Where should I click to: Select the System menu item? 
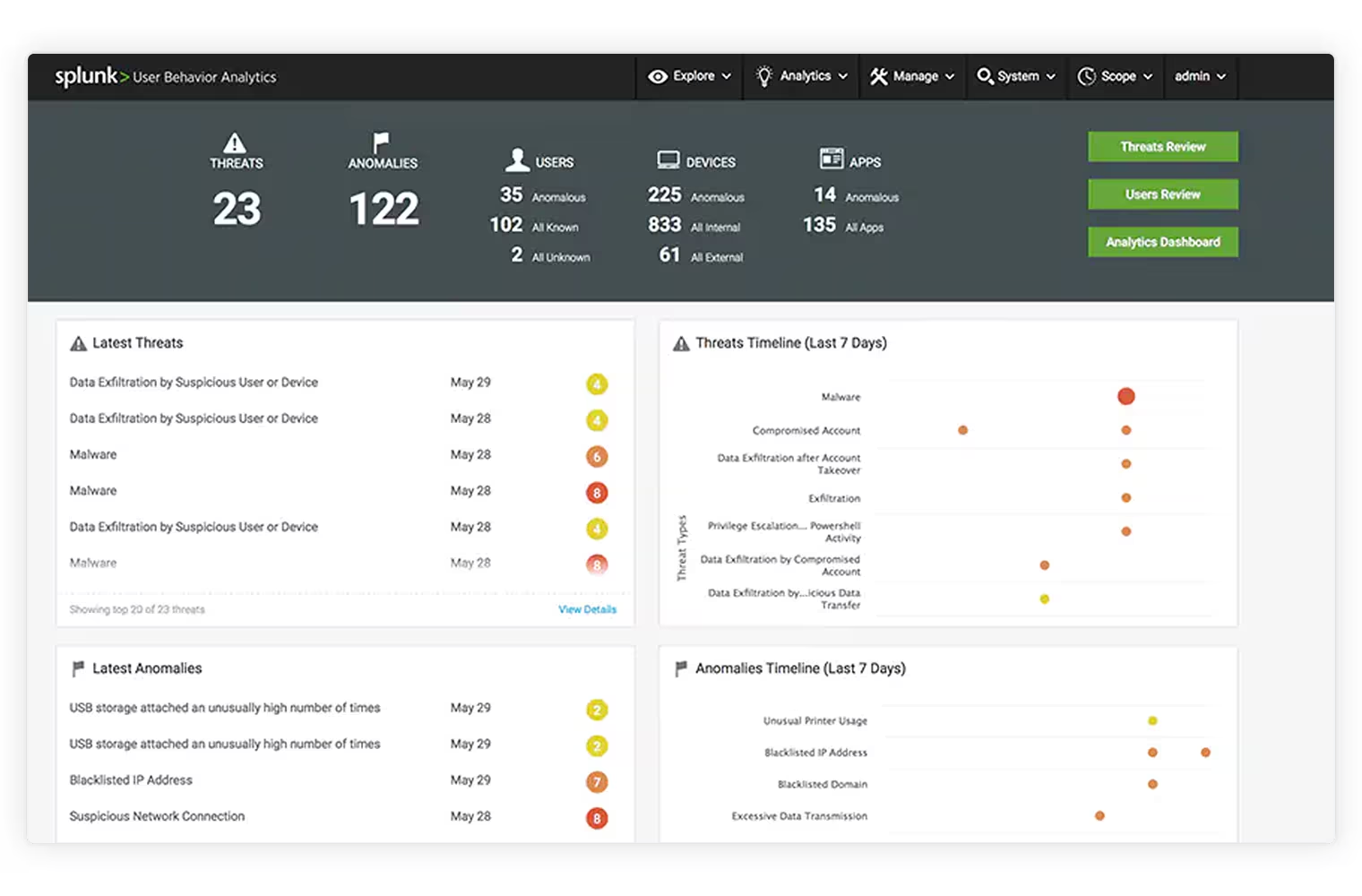(1017, 76)
